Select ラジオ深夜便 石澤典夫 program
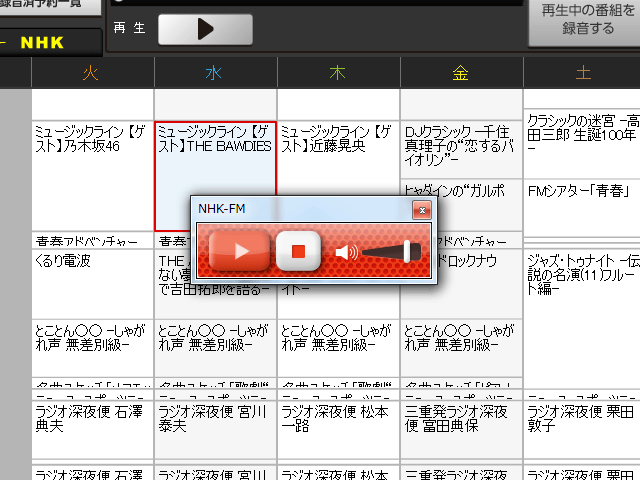This screenshot has width=640, height=480. click(93, 429)
